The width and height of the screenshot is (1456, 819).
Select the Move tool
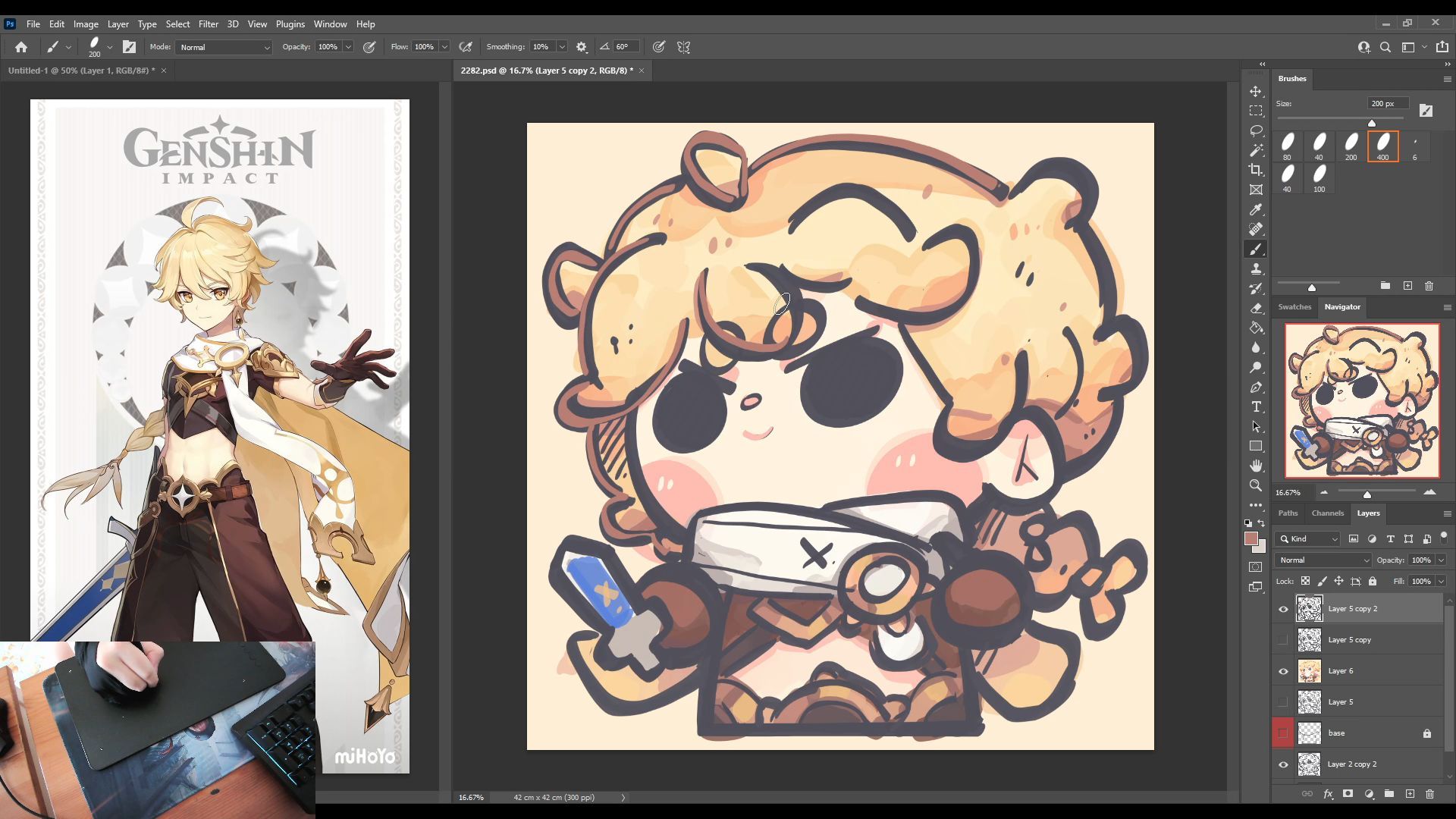click(x=1256, y=92)
